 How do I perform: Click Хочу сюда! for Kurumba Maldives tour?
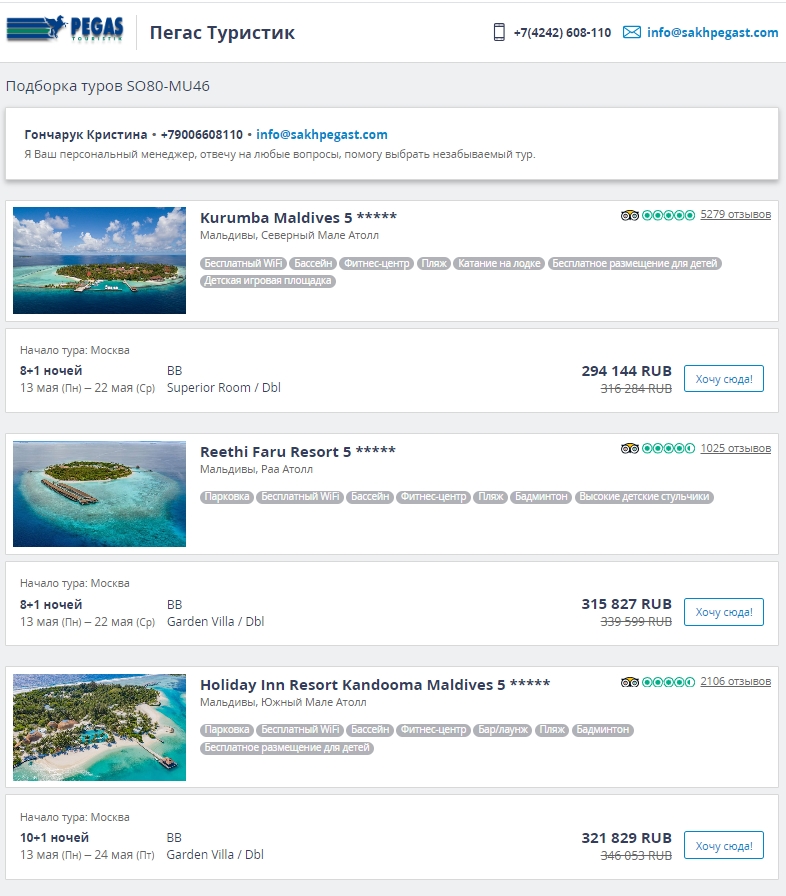click(x=724, y=379)
